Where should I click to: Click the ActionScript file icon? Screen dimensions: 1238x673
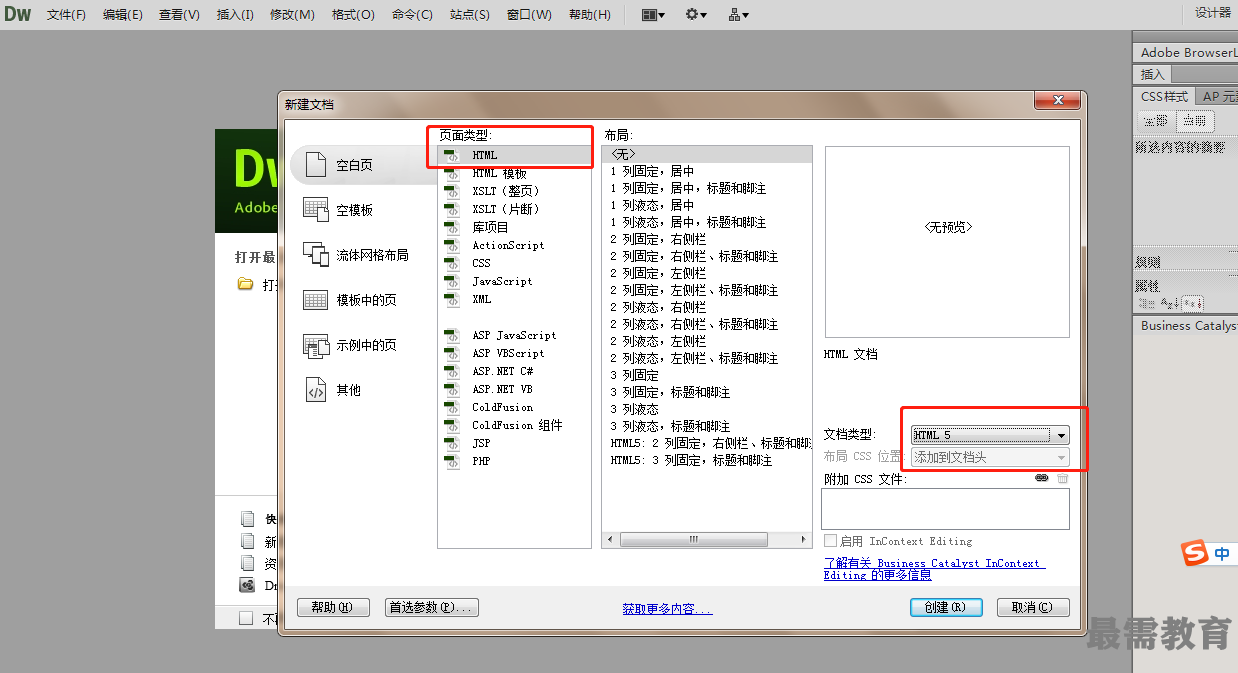pyautogui.click(x=451, y=245)
